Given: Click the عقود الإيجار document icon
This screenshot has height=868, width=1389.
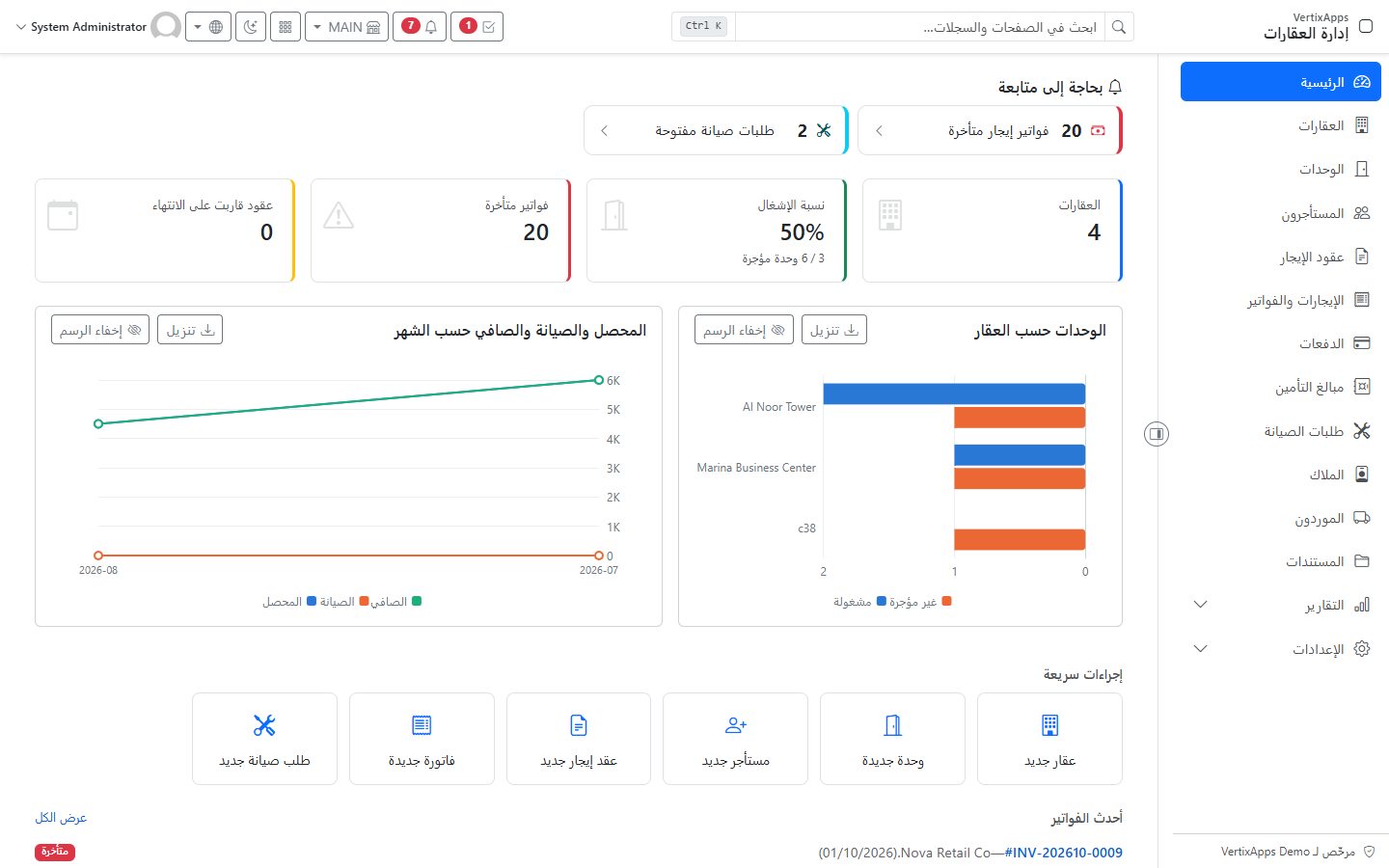Looking at the screenshot, I should tap(1362, 257).
